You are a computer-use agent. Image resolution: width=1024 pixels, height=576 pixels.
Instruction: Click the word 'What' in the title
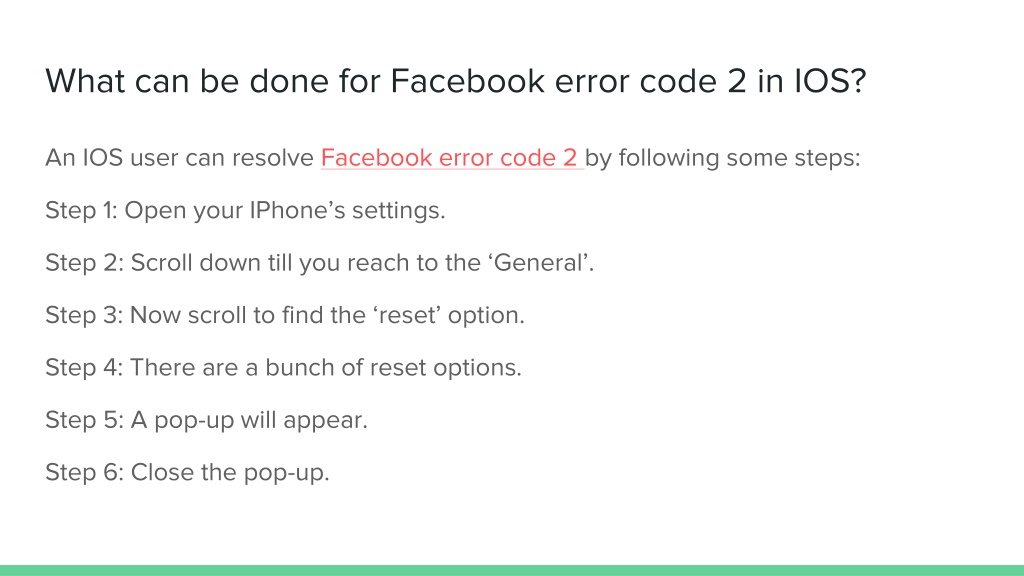[85, 82]
